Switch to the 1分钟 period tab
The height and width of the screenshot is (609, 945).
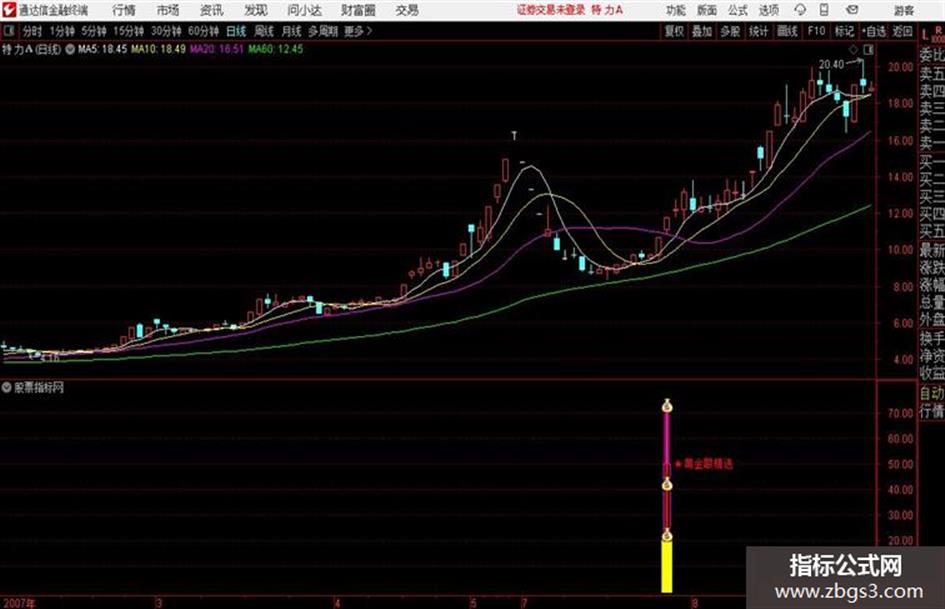coord(61,31)
